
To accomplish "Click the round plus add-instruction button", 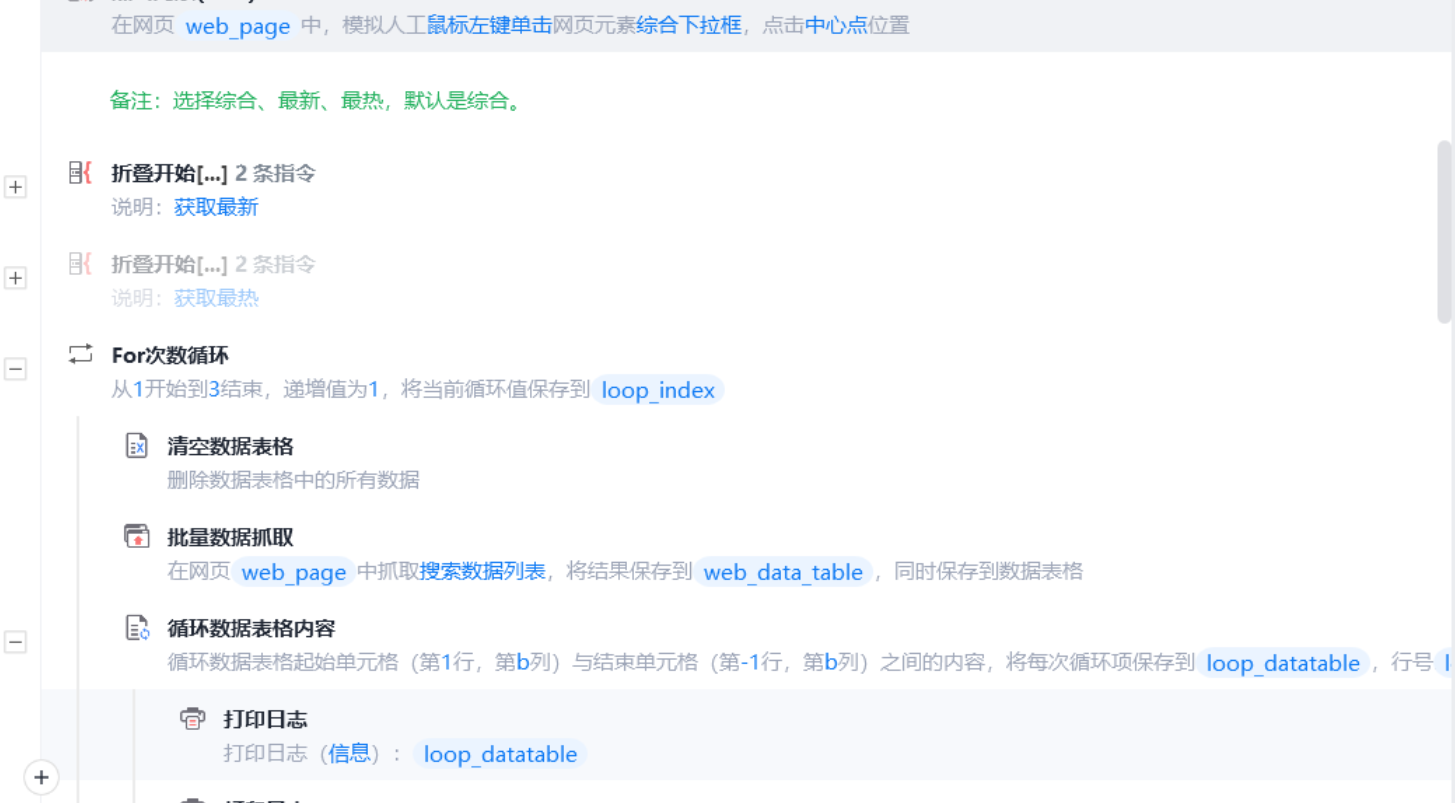I will [41, 777].
